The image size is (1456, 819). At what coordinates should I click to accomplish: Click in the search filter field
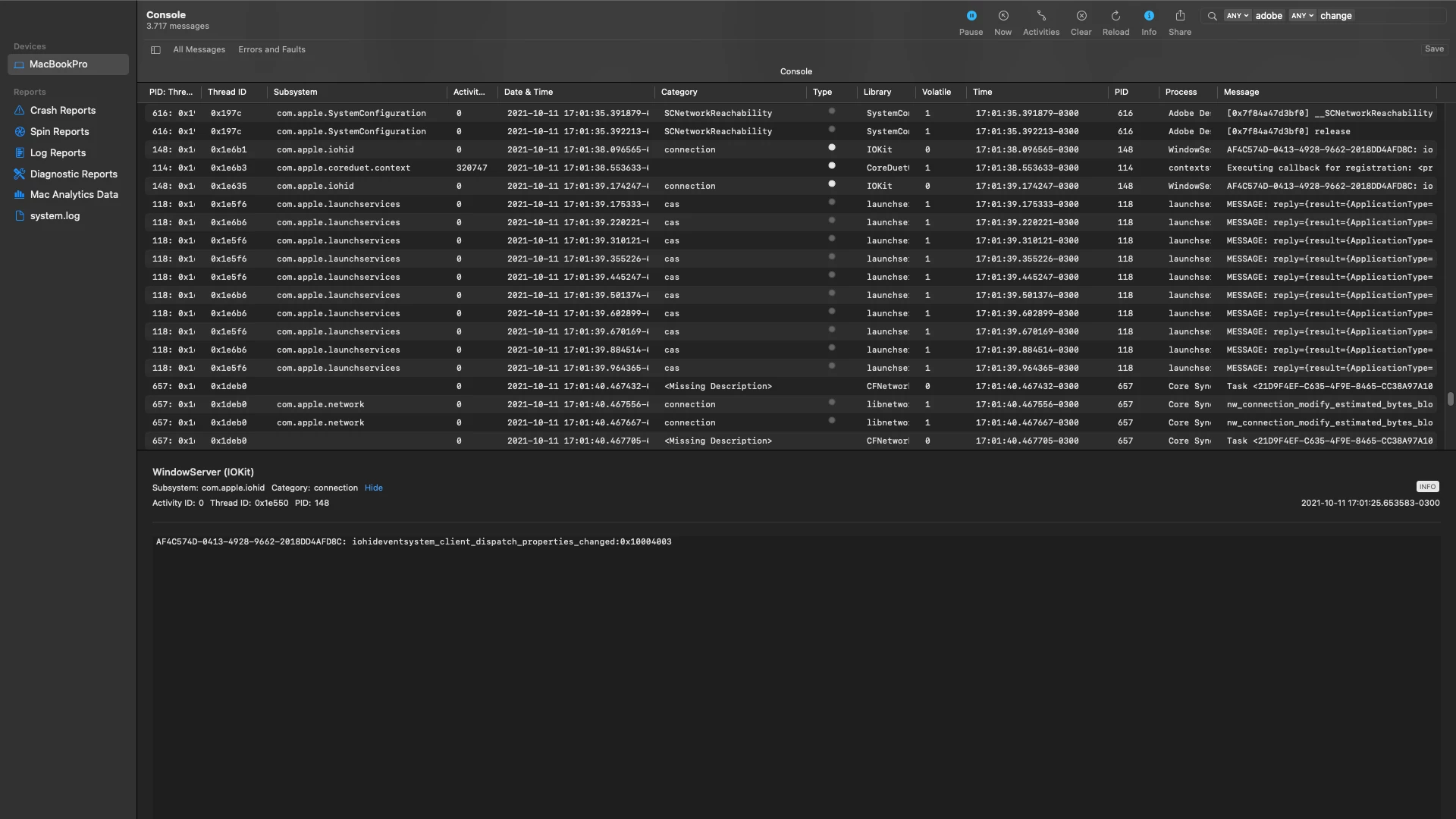tap(1395, 16)
